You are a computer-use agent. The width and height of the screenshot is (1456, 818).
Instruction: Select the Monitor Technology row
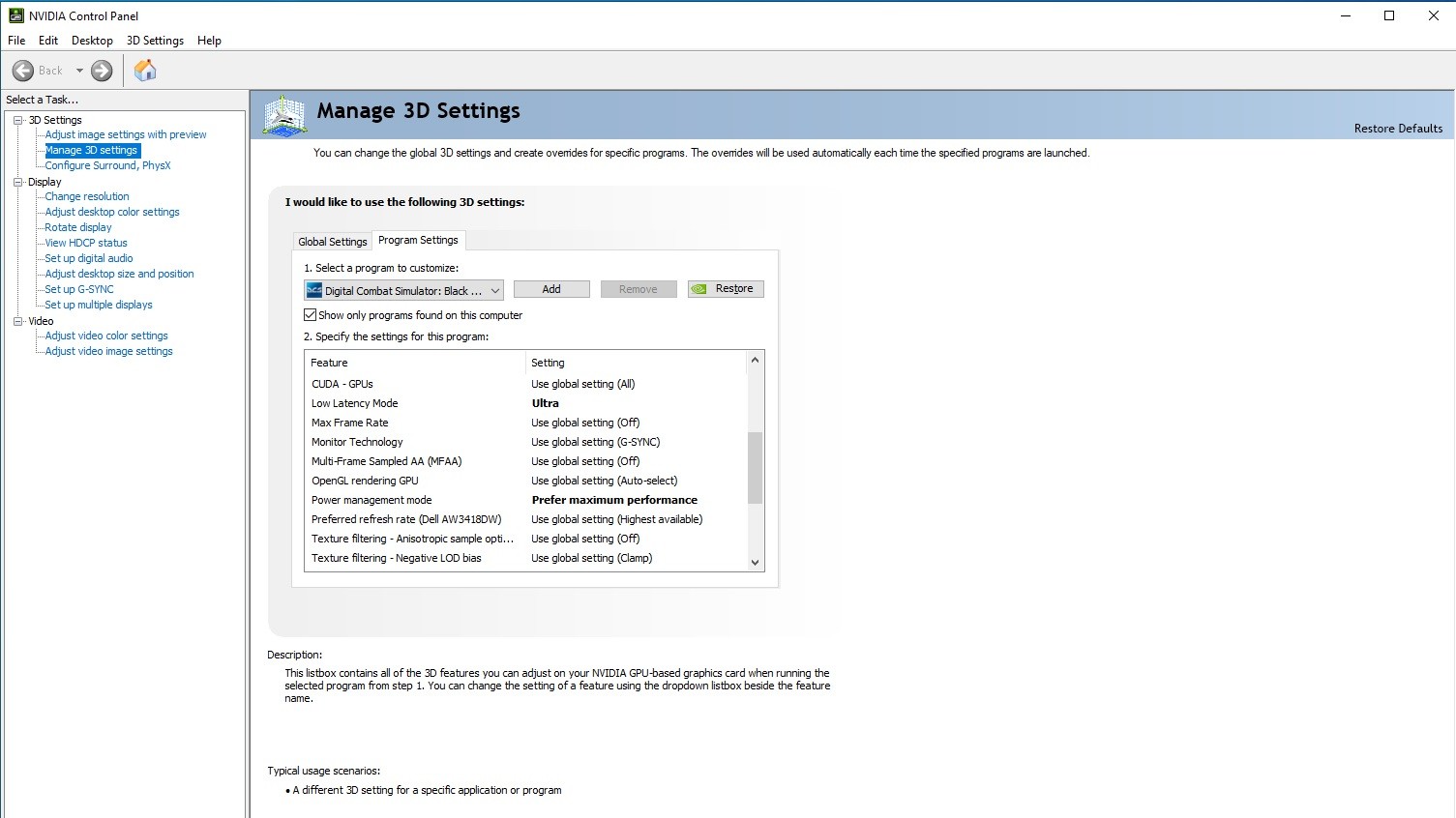(526, 442)
